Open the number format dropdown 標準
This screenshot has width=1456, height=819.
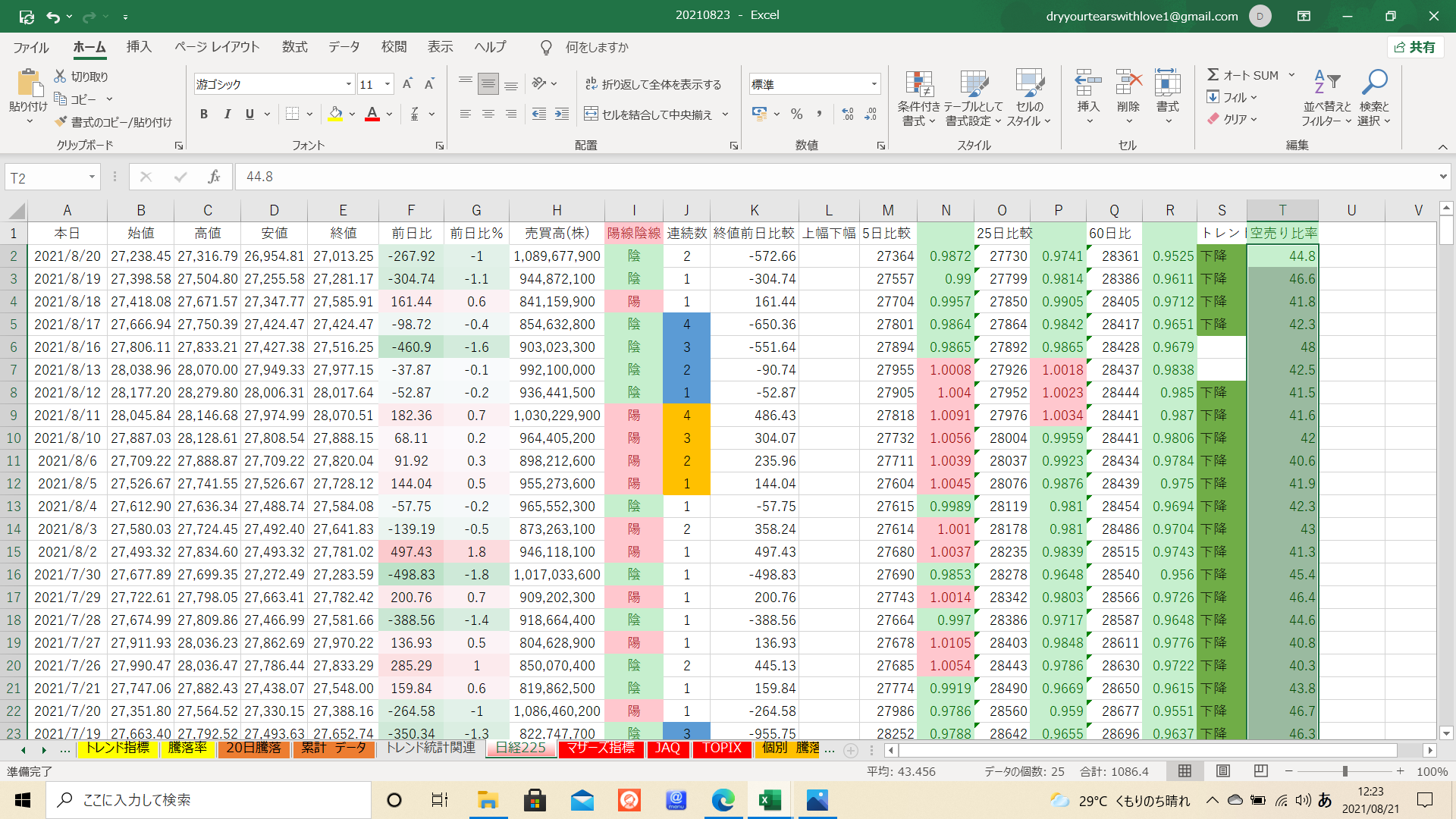coord(874,84)
